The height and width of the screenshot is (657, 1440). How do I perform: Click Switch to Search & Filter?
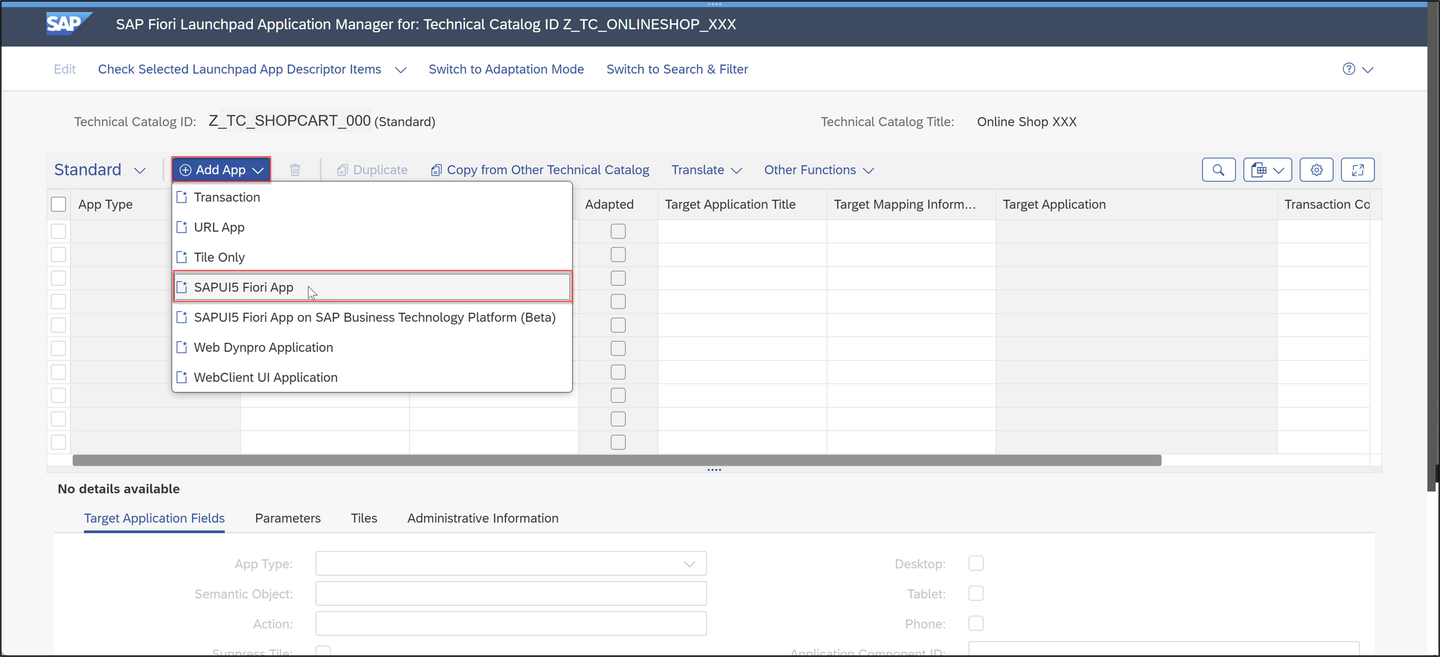(x=677, y=69)
